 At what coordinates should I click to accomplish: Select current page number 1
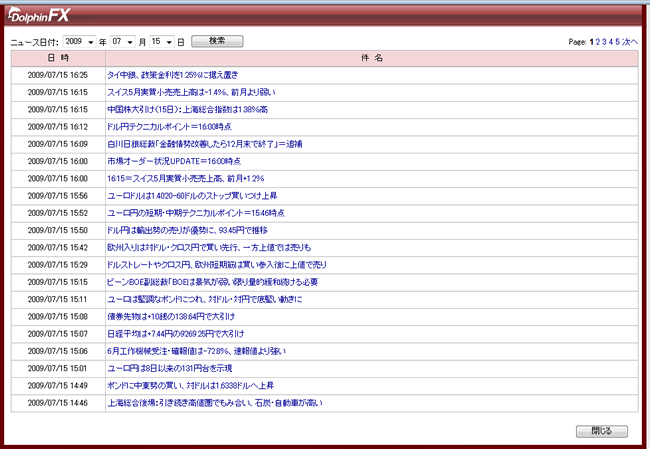tap(592, 42)
